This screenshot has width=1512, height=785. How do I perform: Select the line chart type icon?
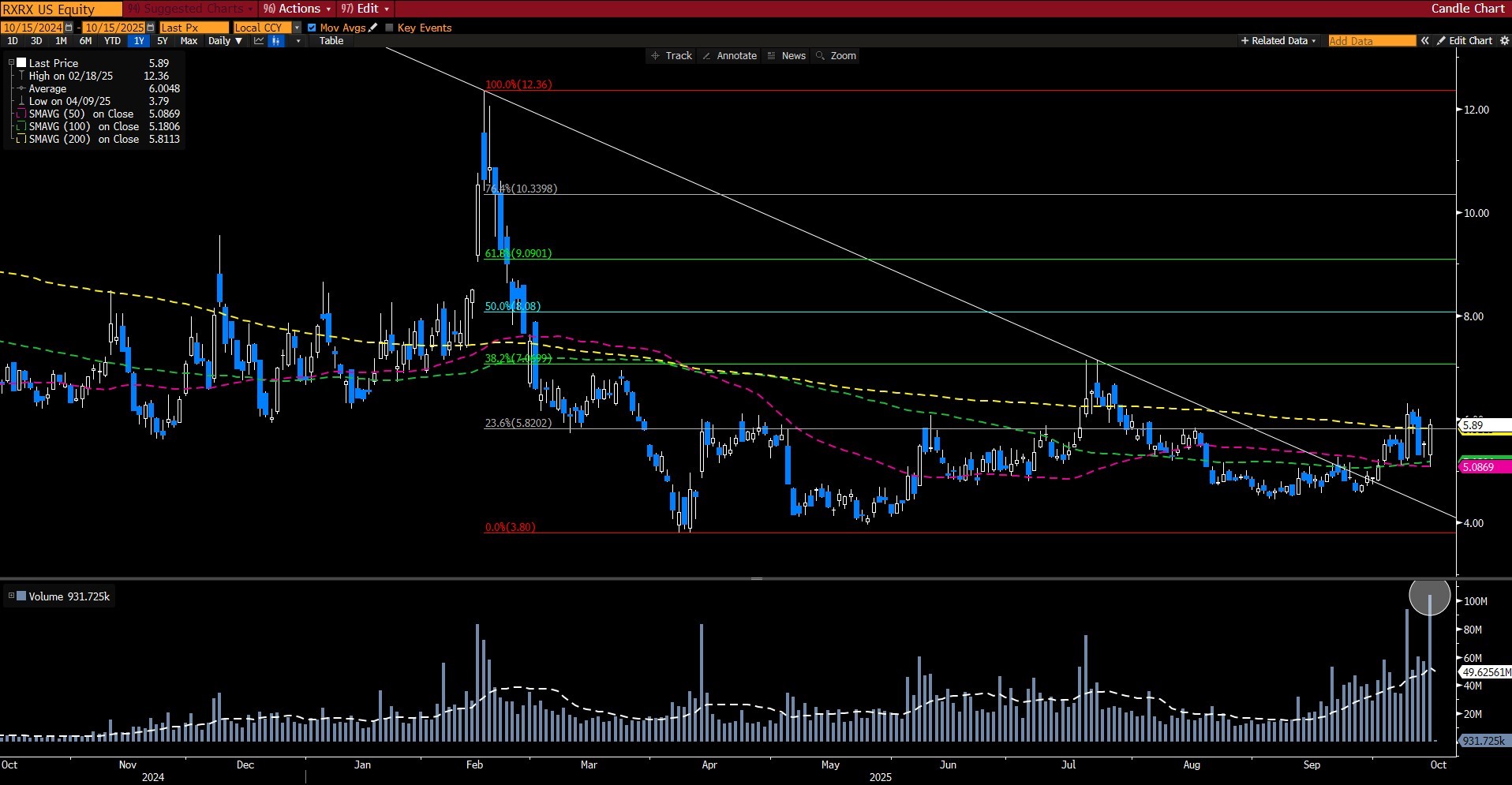click(x=258, y=41)
